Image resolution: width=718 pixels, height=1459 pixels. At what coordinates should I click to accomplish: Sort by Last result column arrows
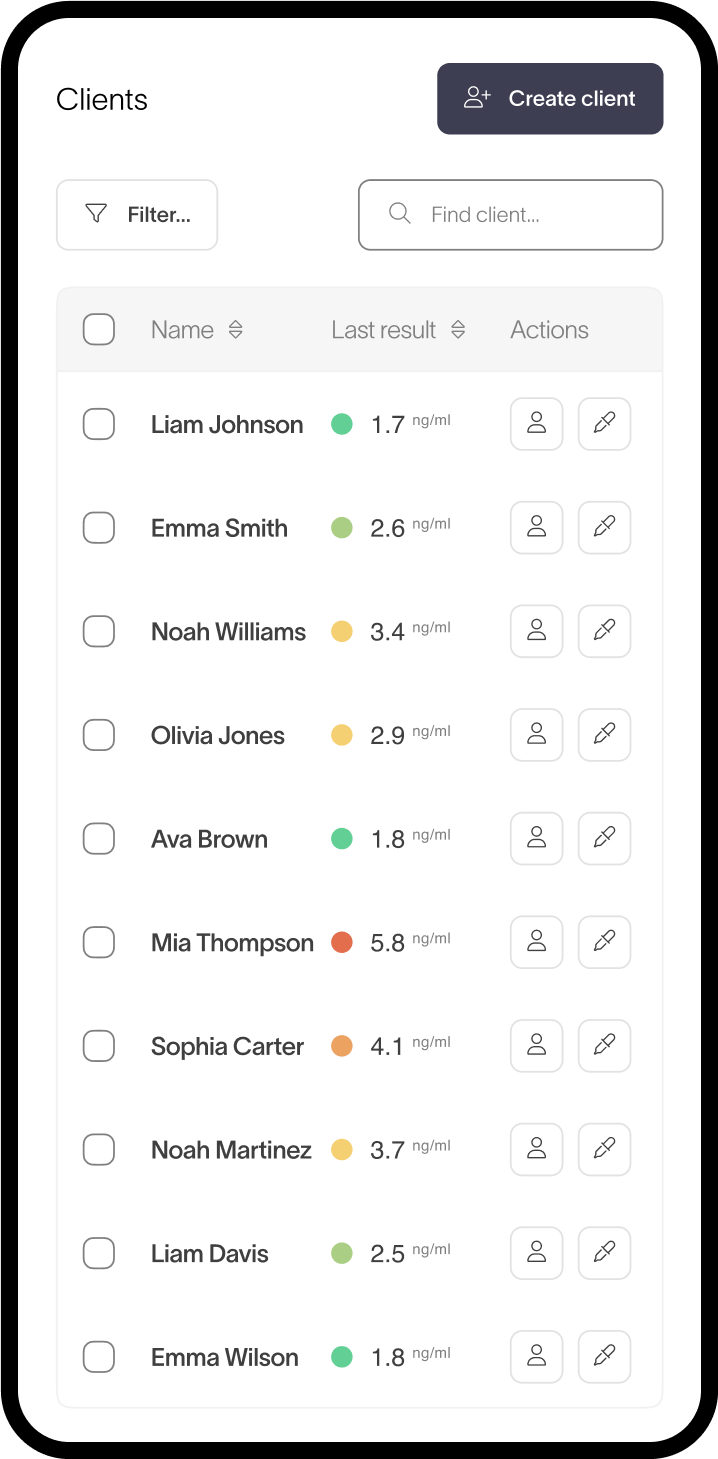tap(458, 330)
